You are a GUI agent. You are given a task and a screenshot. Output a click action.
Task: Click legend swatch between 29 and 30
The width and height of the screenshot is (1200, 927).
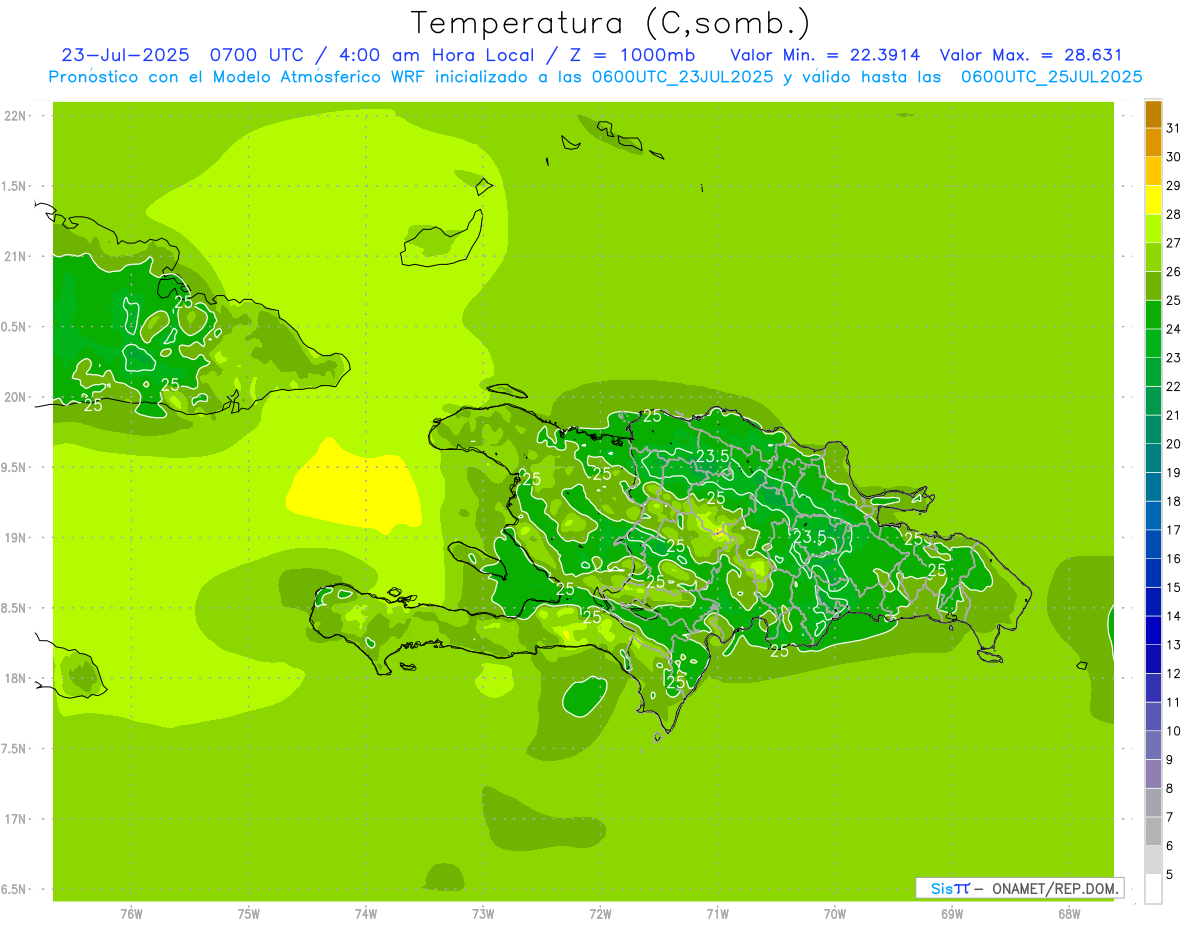[1153, 171]
